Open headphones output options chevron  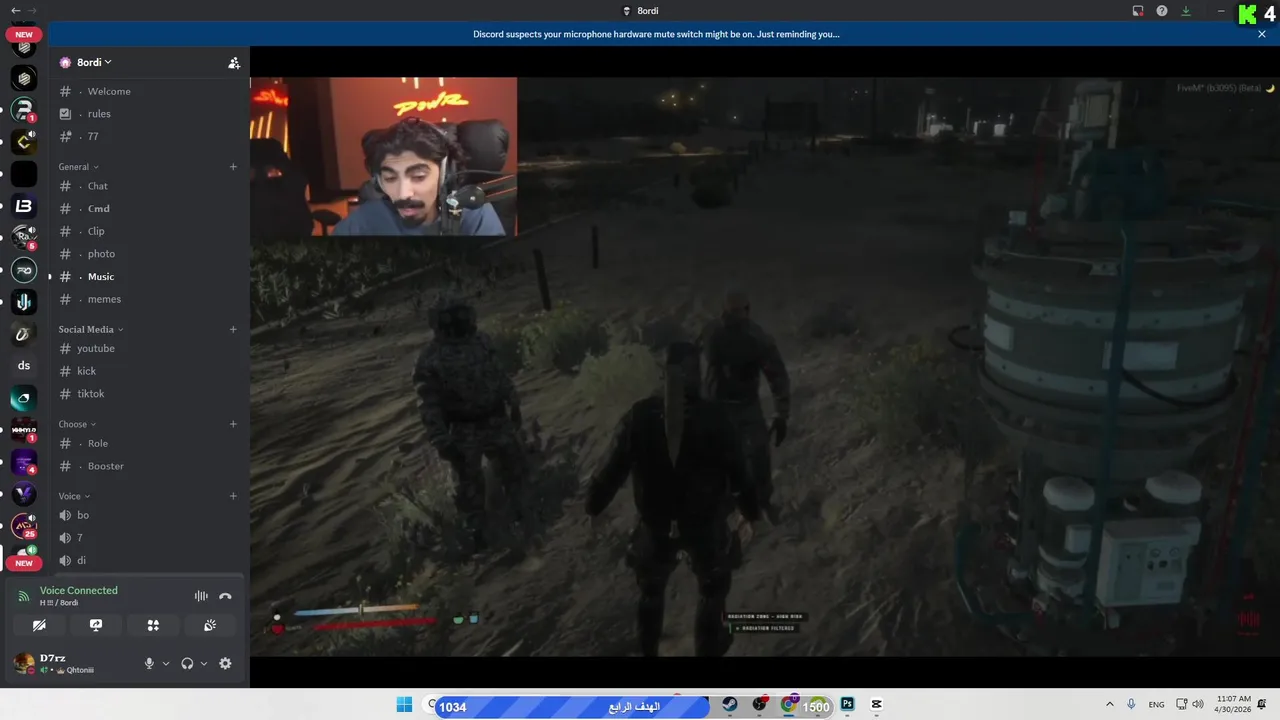pos(204,663)
